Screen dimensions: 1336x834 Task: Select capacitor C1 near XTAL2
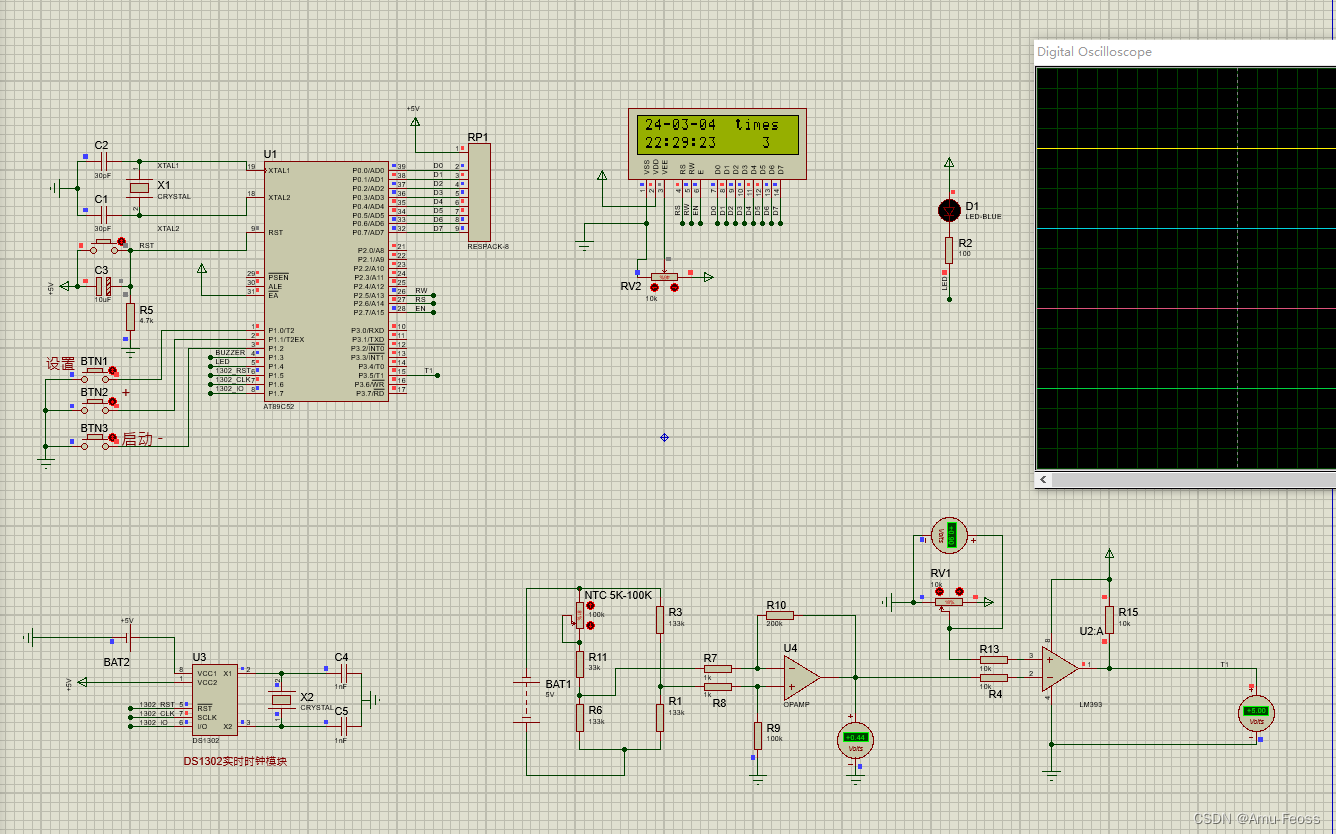pyautogui.click(x=102, y=214)
